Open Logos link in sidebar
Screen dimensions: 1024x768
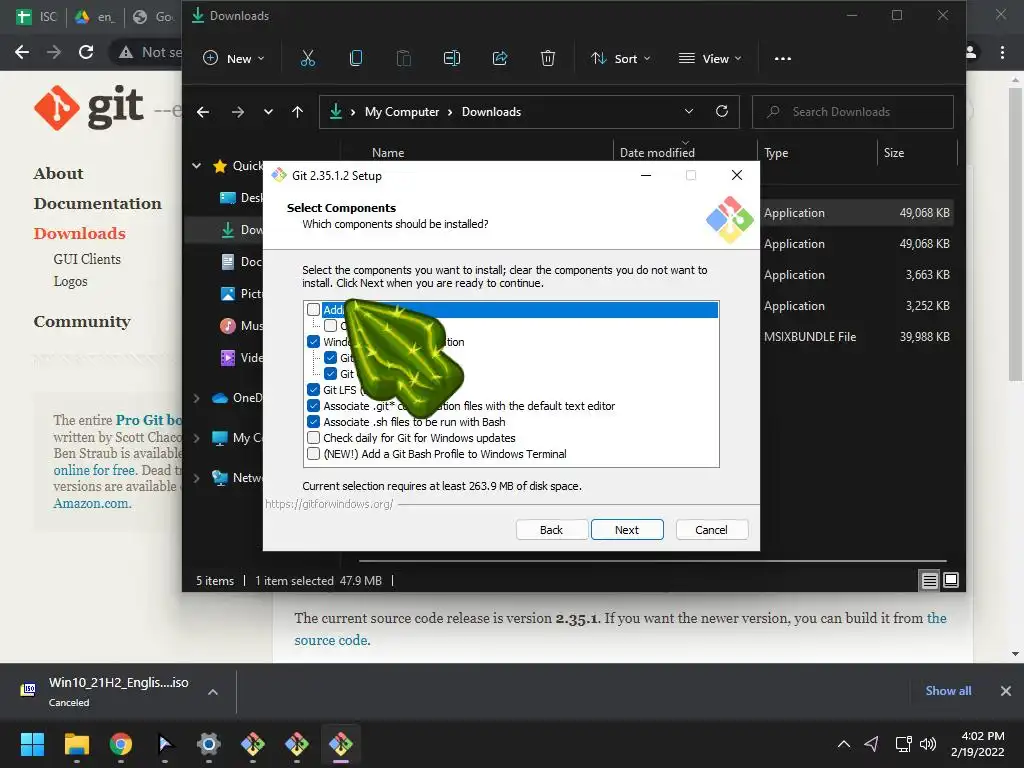pyautogui.click(x=71, y=281)
